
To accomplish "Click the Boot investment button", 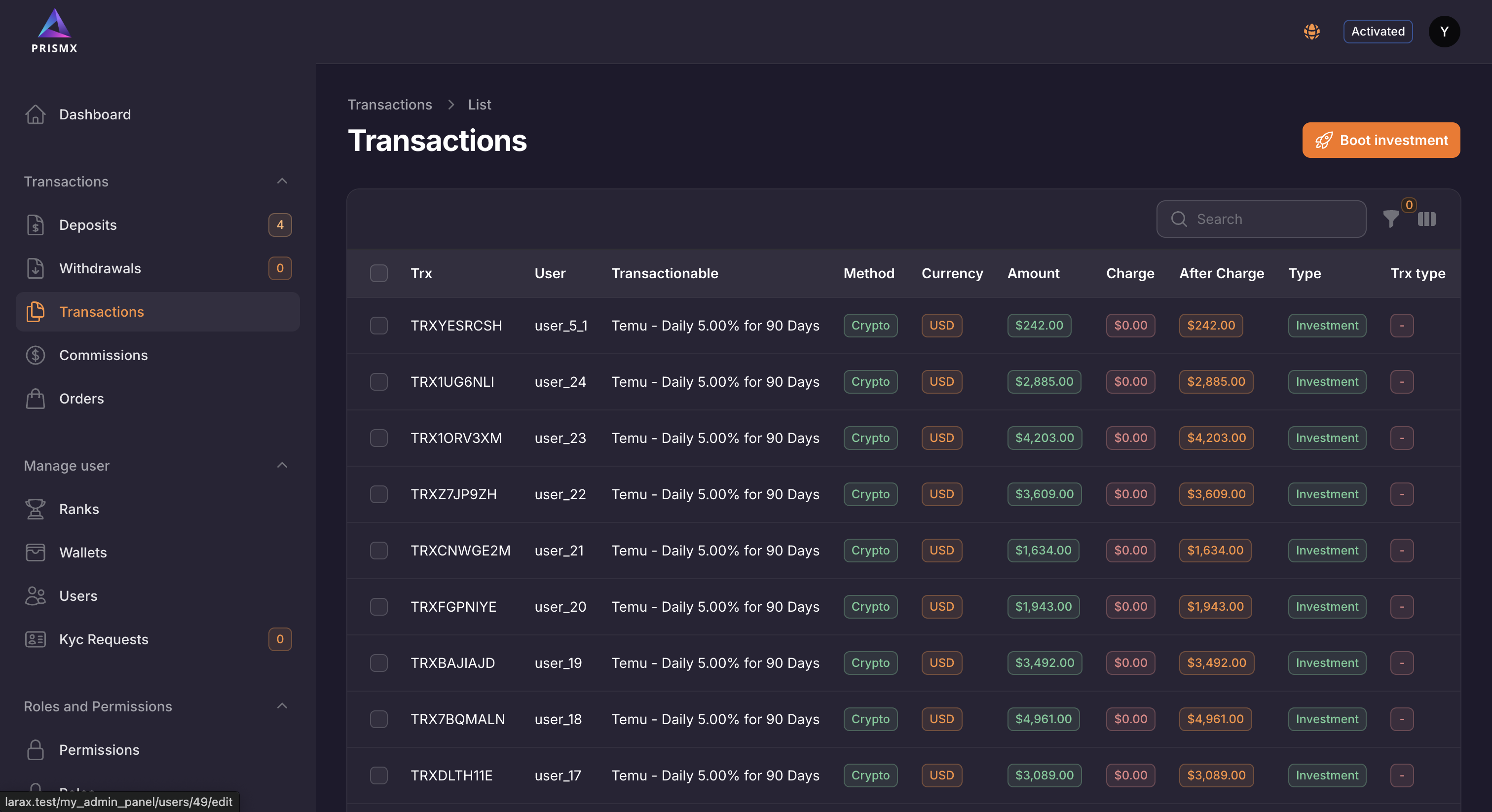I will [1381, 140].
